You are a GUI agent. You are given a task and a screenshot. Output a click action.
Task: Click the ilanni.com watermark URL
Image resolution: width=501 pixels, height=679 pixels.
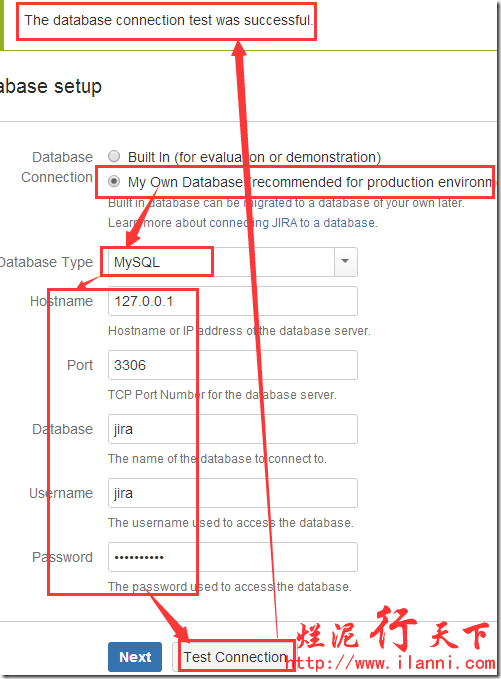coord(391,663)
